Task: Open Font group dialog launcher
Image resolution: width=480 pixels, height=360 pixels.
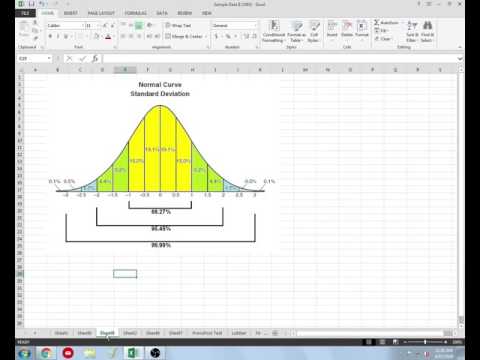Action: click(x=115, y=47)
